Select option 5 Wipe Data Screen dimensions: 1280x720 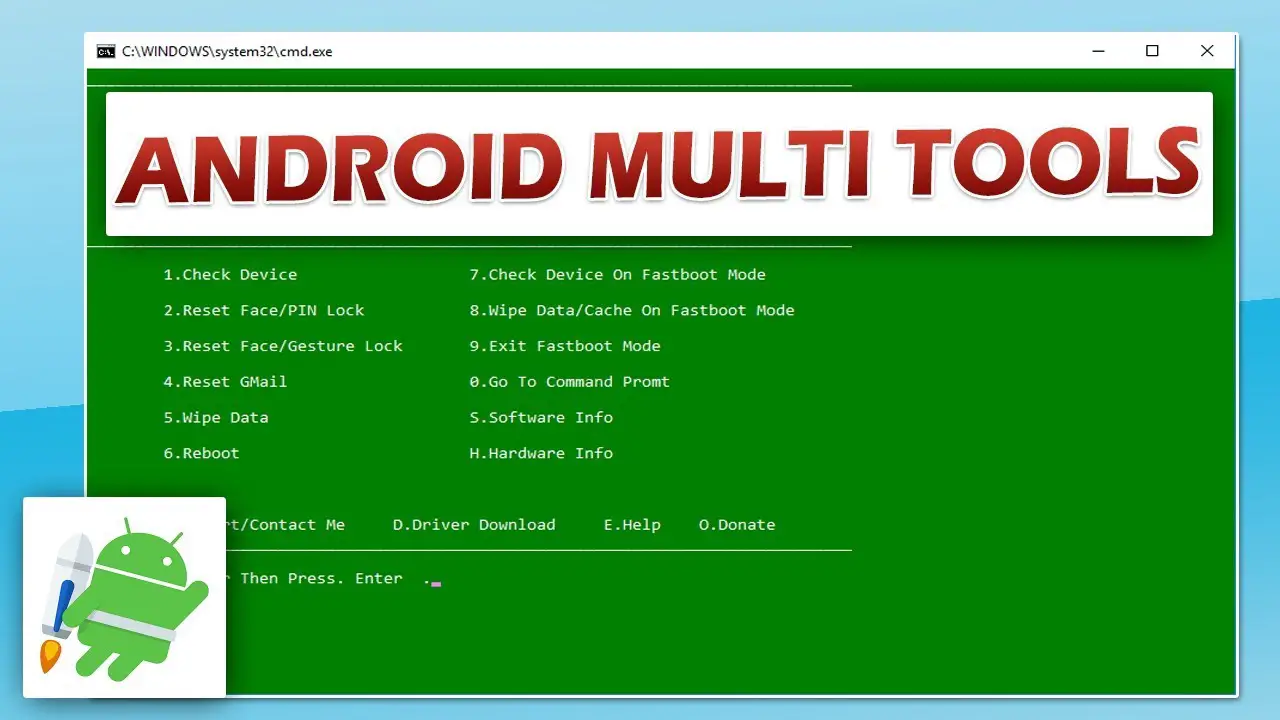(x=216, y=418)
